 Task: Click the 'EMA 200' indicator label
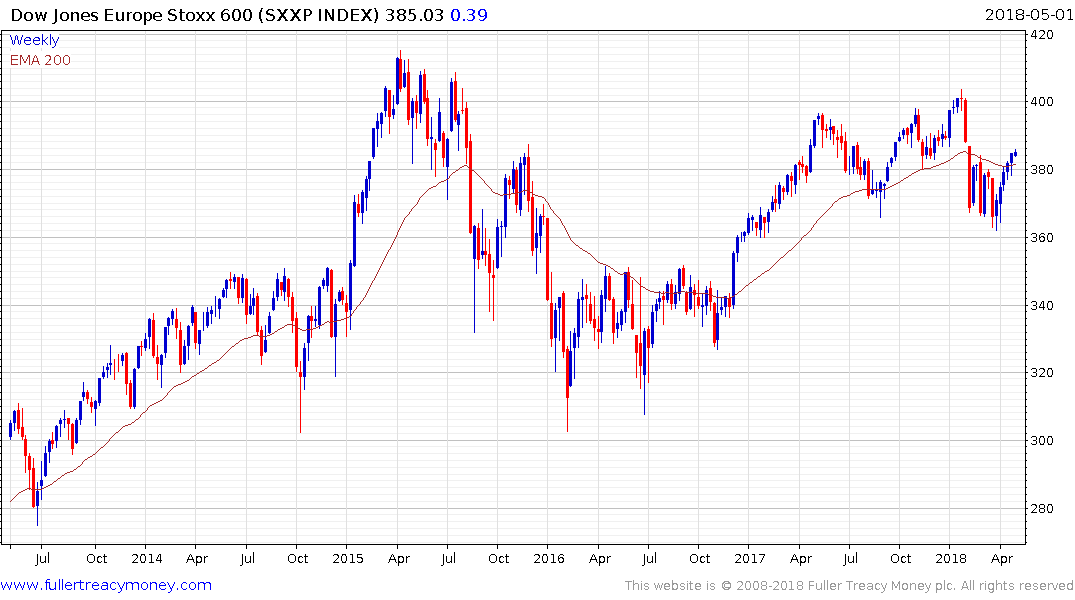point(40,60)
